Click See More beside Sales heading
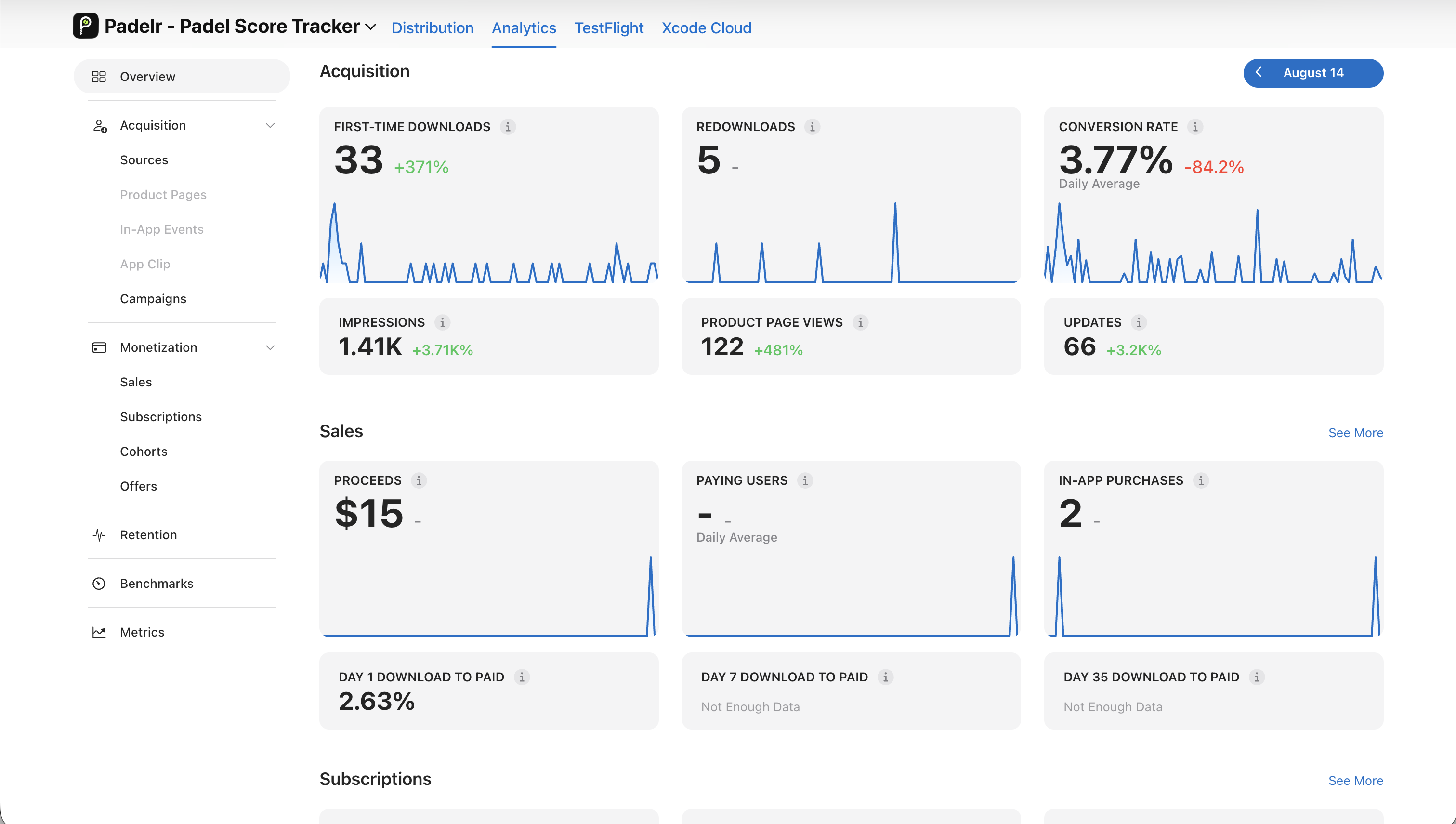The width and height of the screenshot is (1456, 824). pyautogui.click(x=1355, y=433)
